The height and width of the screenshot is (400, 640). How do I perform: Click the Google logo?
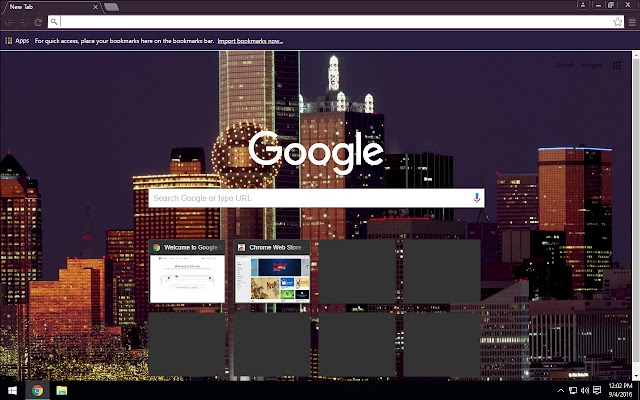(x=316, y=152)
